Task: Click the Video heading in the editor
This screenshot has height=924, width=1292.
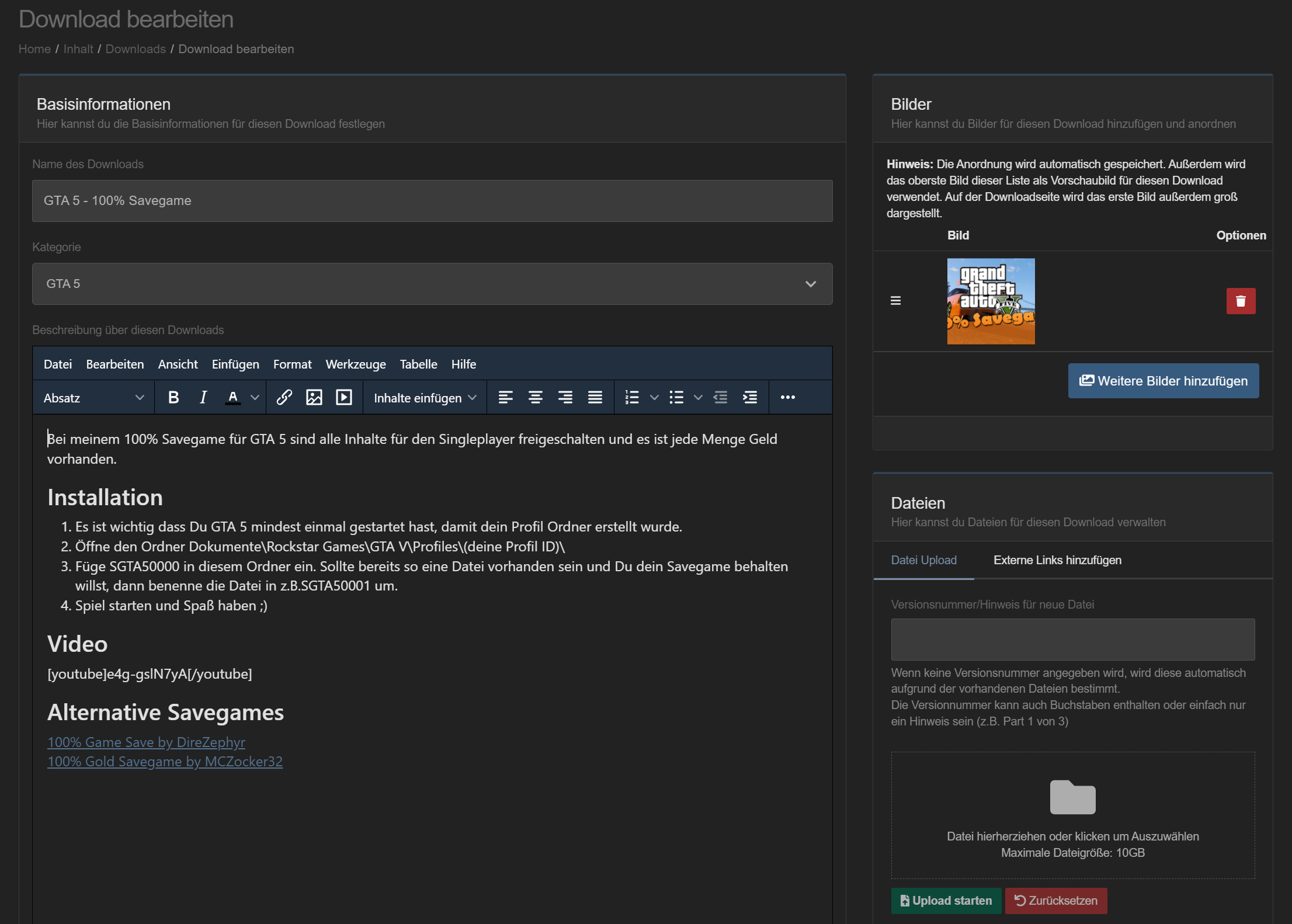Action: click(77, 644)
